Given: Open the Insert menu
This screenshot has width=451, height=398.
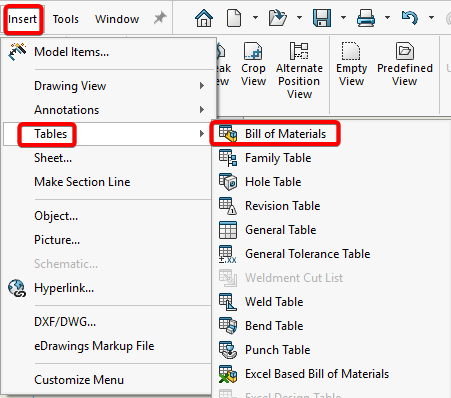Looking at the screenshot, I should 22,19.
